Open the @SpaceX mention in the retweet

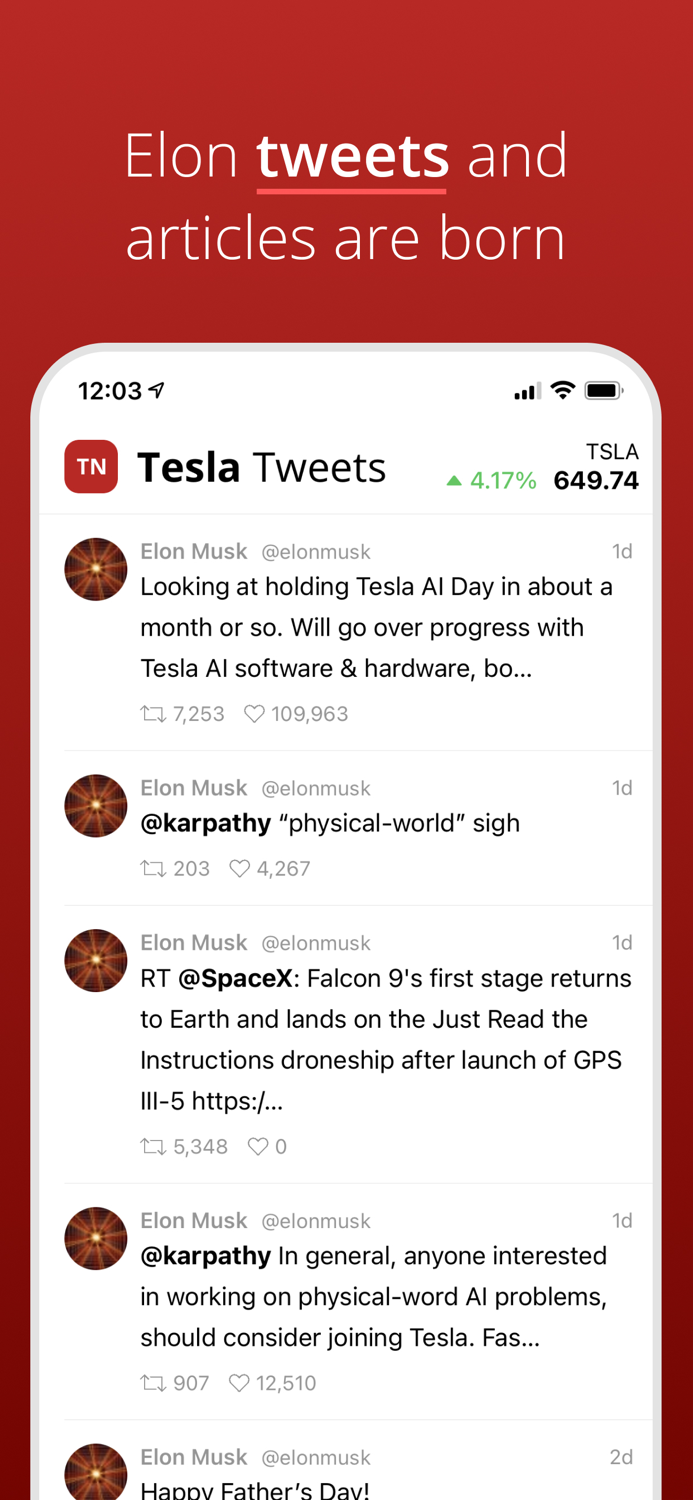tap(236, 979)
